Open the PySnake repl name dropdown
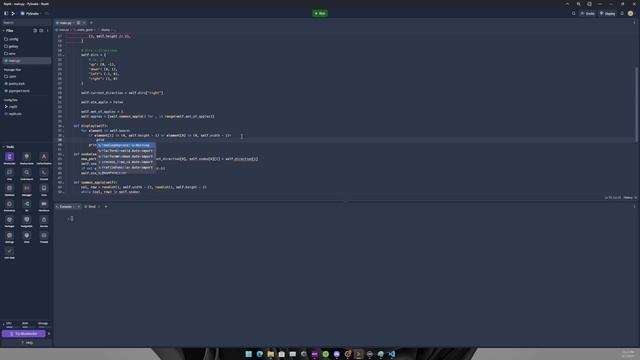 pos(31,13)
